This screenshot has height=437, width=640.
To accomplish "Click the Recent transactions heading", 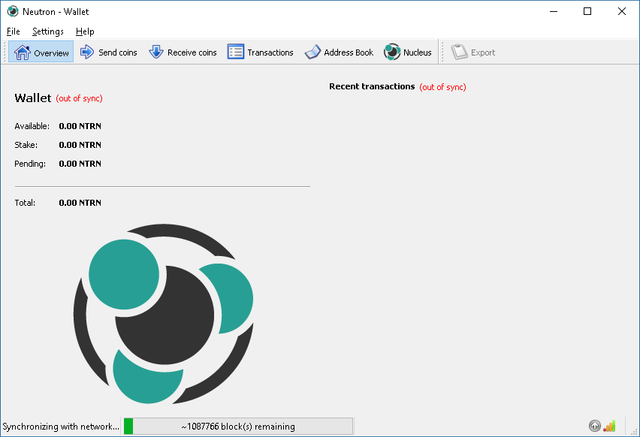I will [372, 87].
